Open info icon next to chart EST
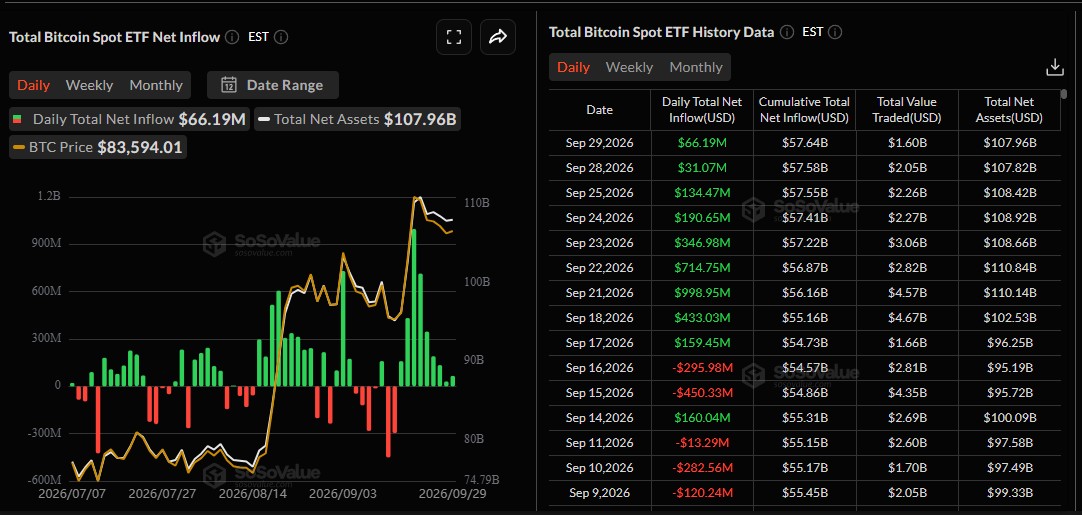Image resolution: width=1082 pixels, height=515 pixels. pyautogui.click(x=282, y=37)
